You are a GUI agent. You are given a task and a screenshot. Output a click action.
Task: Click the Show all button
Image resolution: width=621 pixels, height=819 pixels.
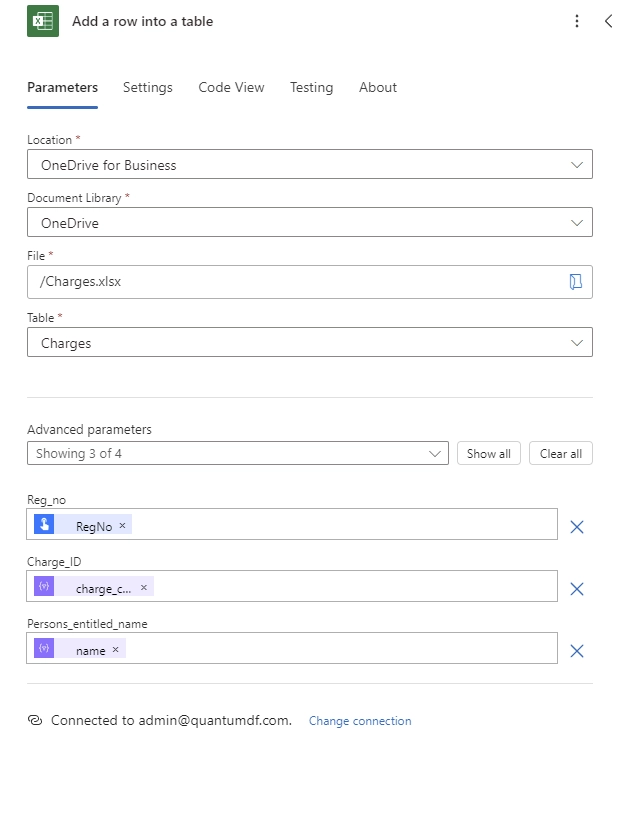click(x=488, y=453)
